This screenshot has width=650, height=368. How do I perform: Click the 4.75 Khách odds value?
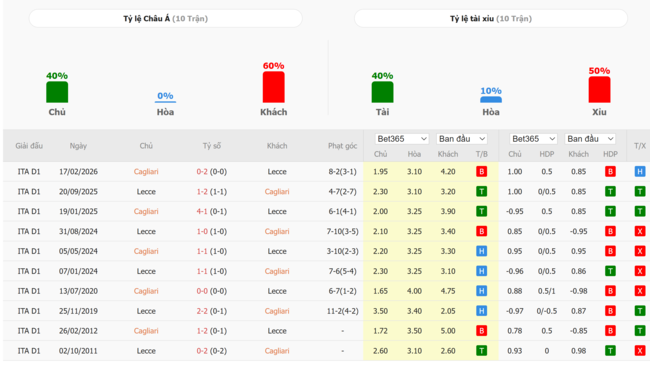[448, 291]
